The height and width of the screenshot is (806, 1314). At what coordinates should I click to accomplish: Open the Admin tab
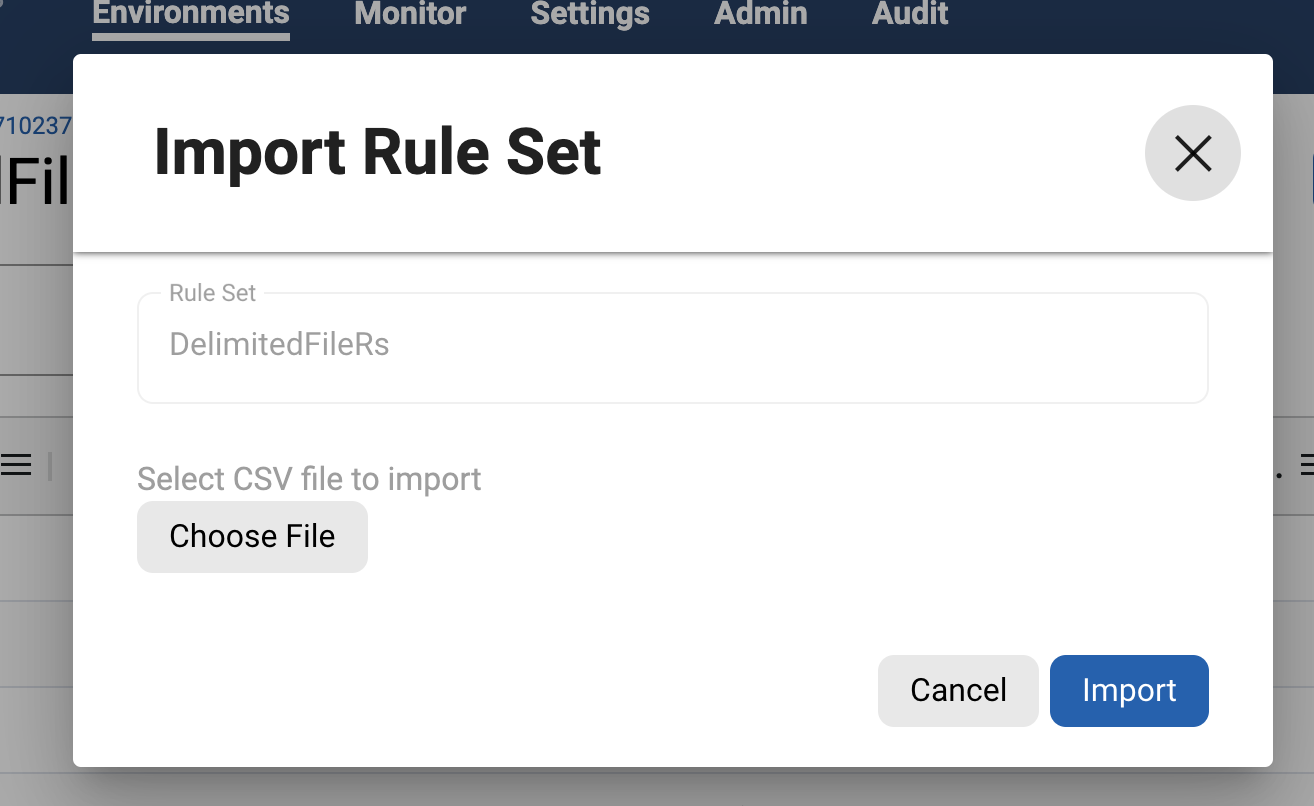761,14
